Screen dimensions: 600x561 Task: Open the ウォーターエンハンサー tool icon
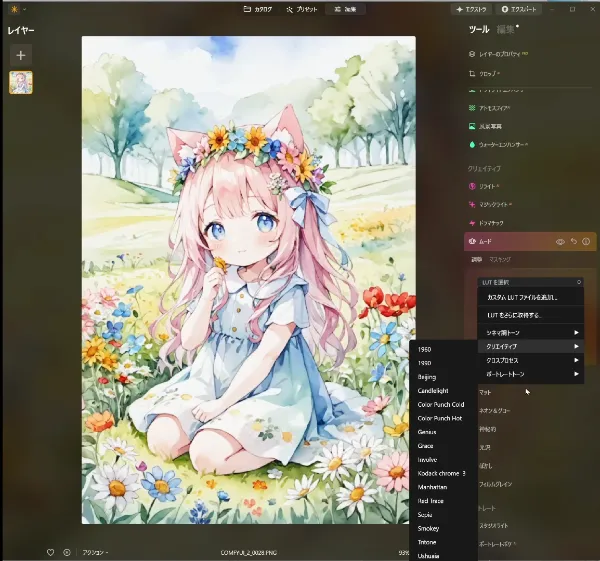coord(472,145)
